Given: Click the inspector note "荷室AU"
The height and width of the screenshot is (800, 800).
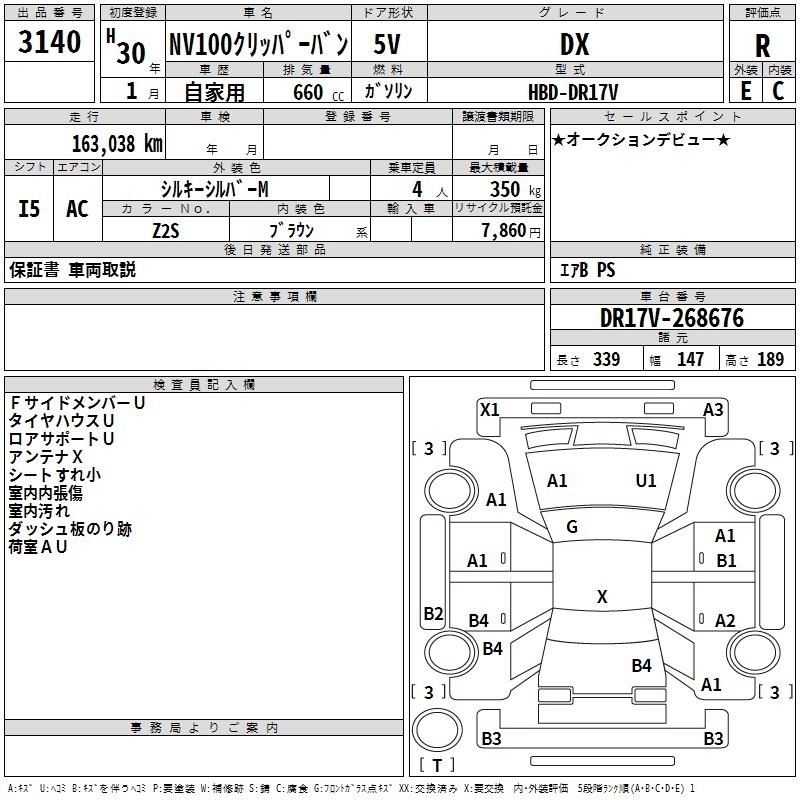Looking at the screenshot, I should 38,546.
